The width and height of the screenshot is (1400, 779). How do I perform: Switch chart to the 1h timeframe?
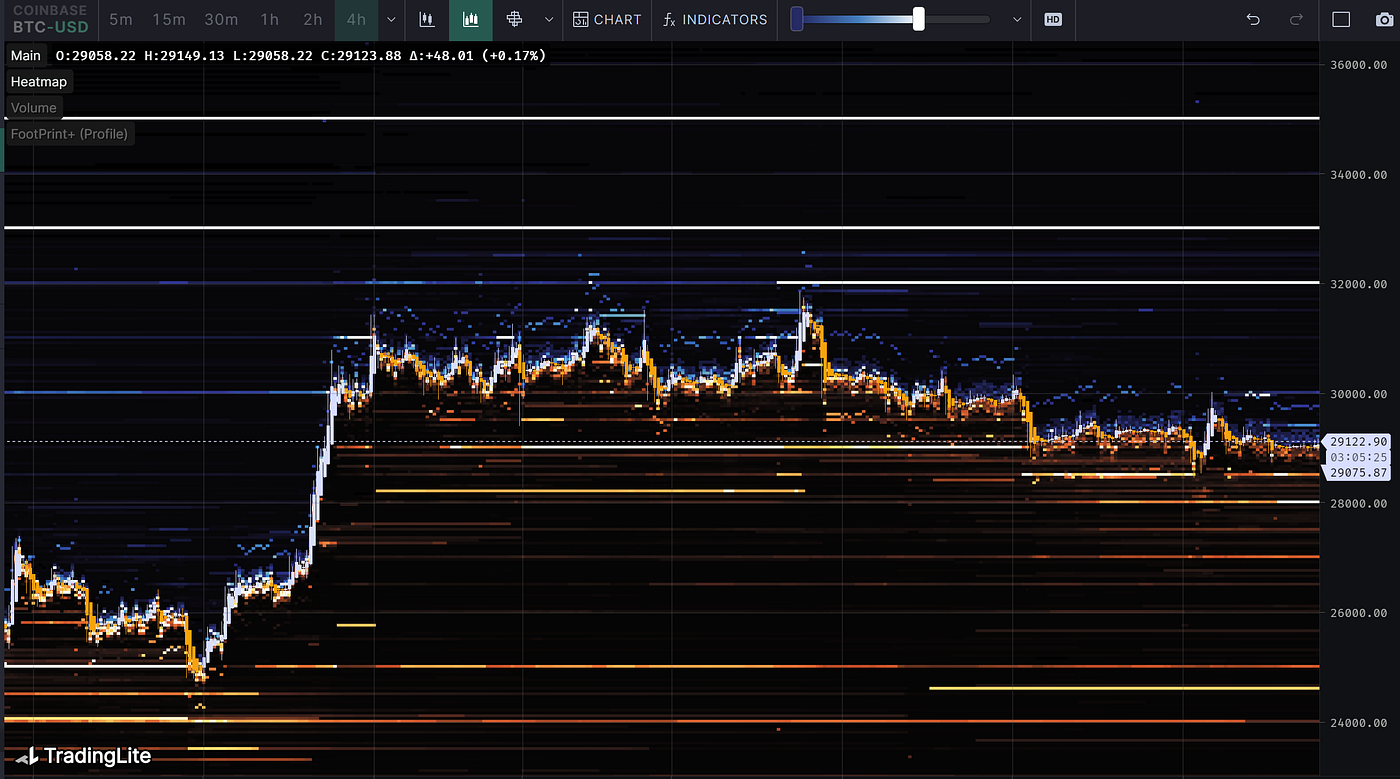(x=269, y=19)
